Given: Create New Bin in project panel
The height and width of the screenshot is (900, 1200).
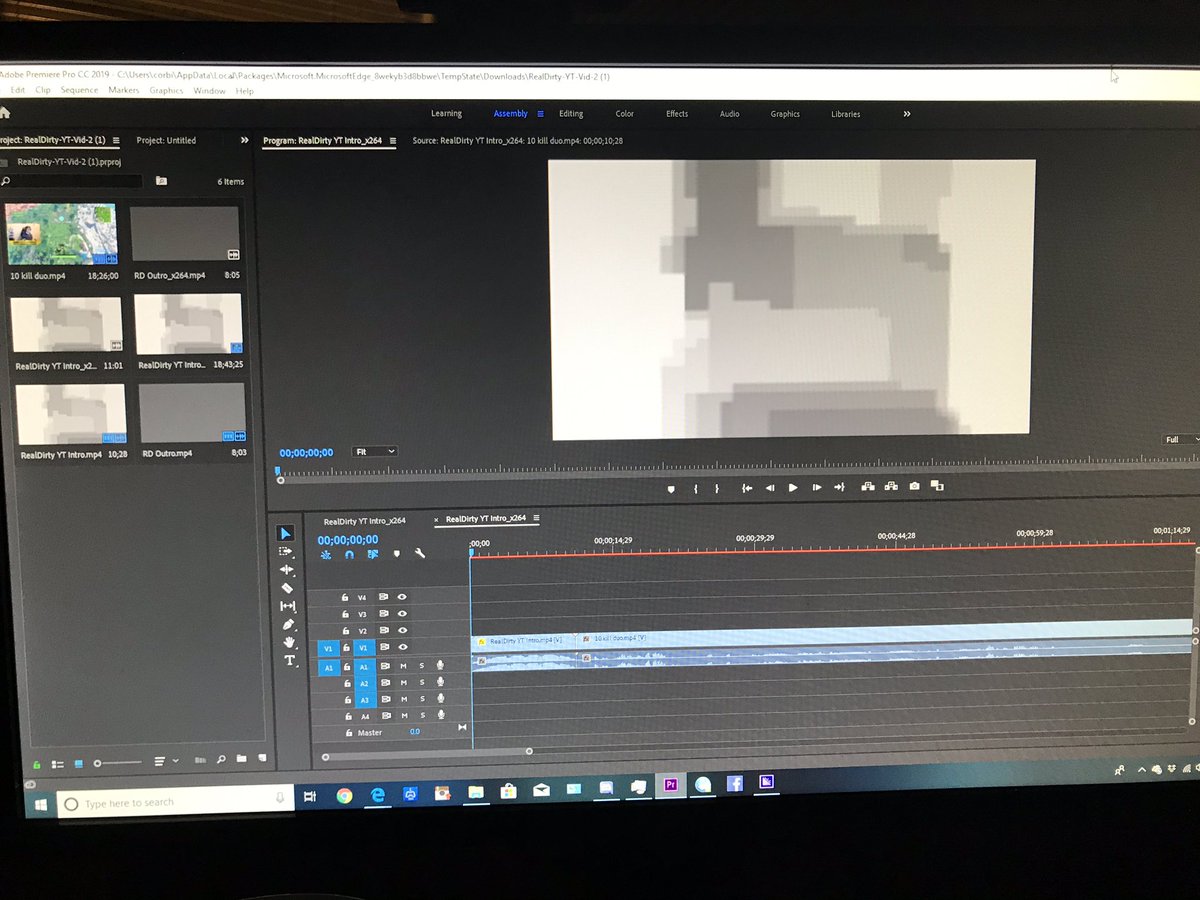Looking at the screenshot, I should tap(241, 759).
